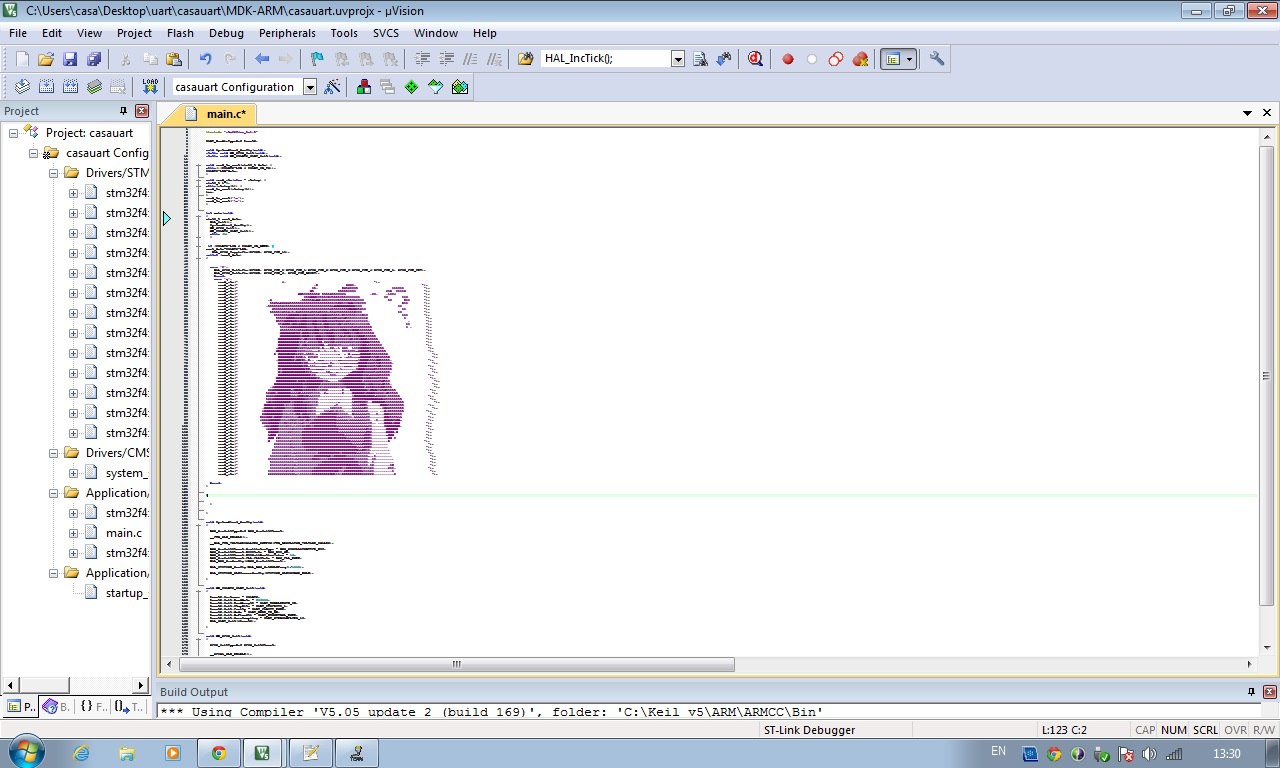Open the File menu
Image resolution: width=1280 pixels, height=768 pixels.
tap(18, 33)
